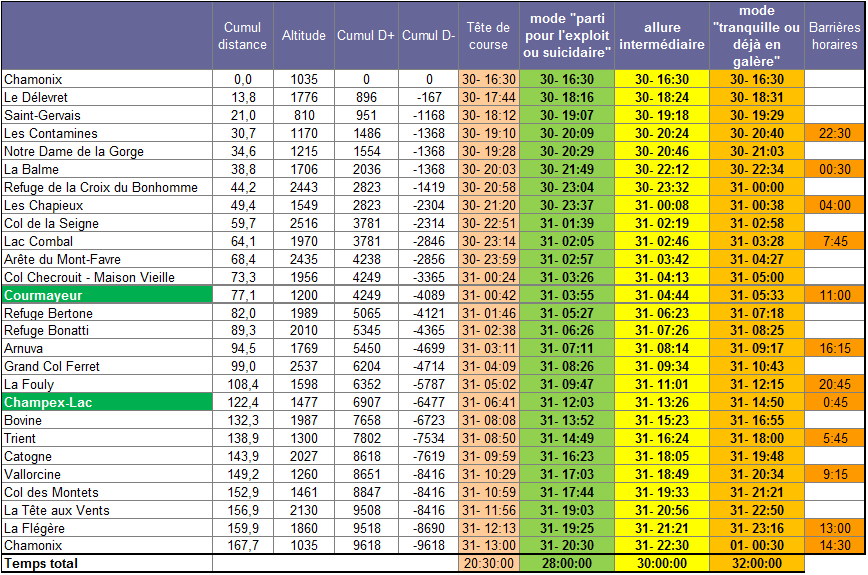Viewport: 868px width, 575px height.
Task: Select the 'Barrières horaires' header
Action: click(x=834, y=36)
